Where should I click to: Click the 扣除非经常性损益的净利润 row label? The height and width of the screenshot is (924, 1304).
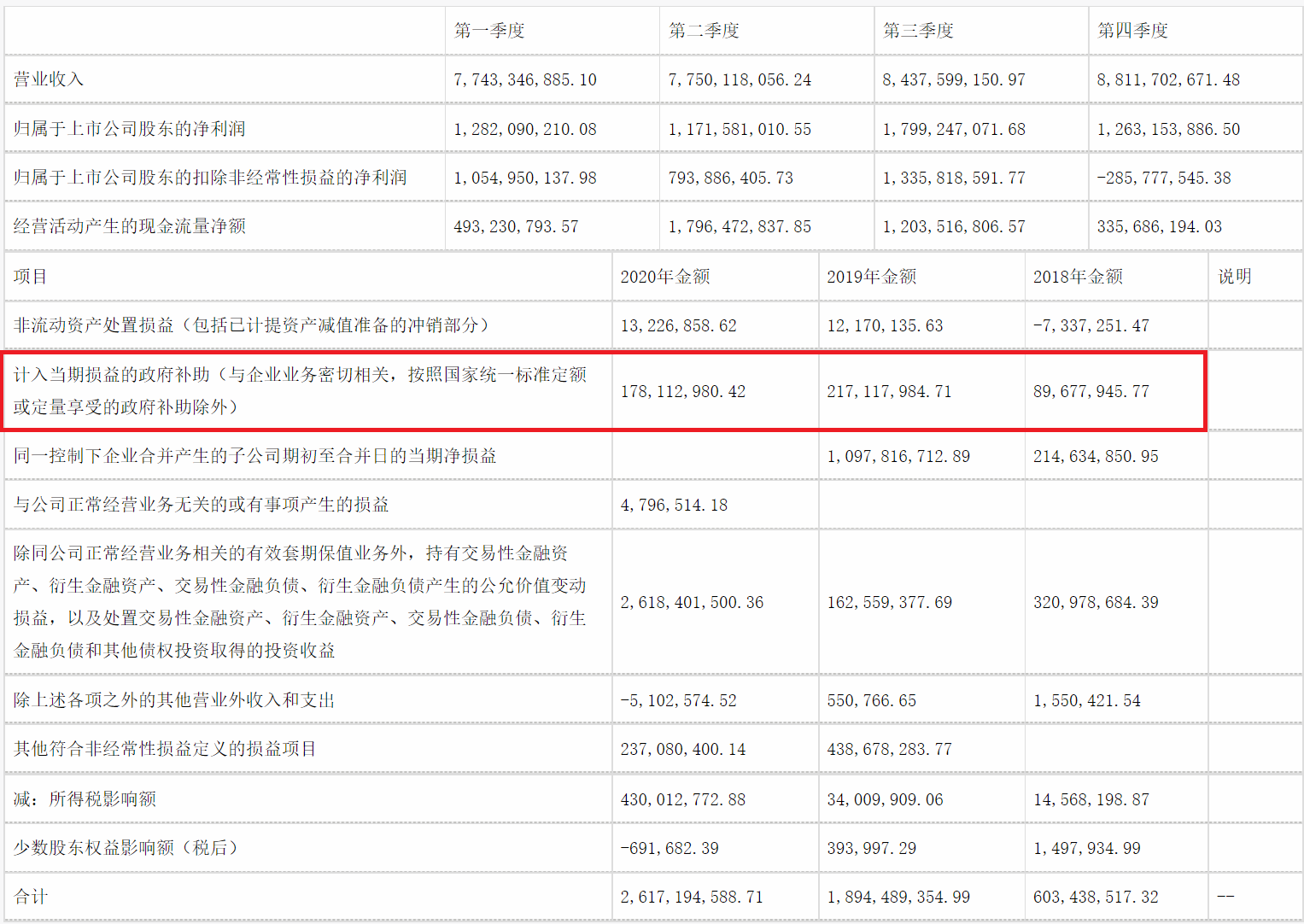click(x=210, y=178)
